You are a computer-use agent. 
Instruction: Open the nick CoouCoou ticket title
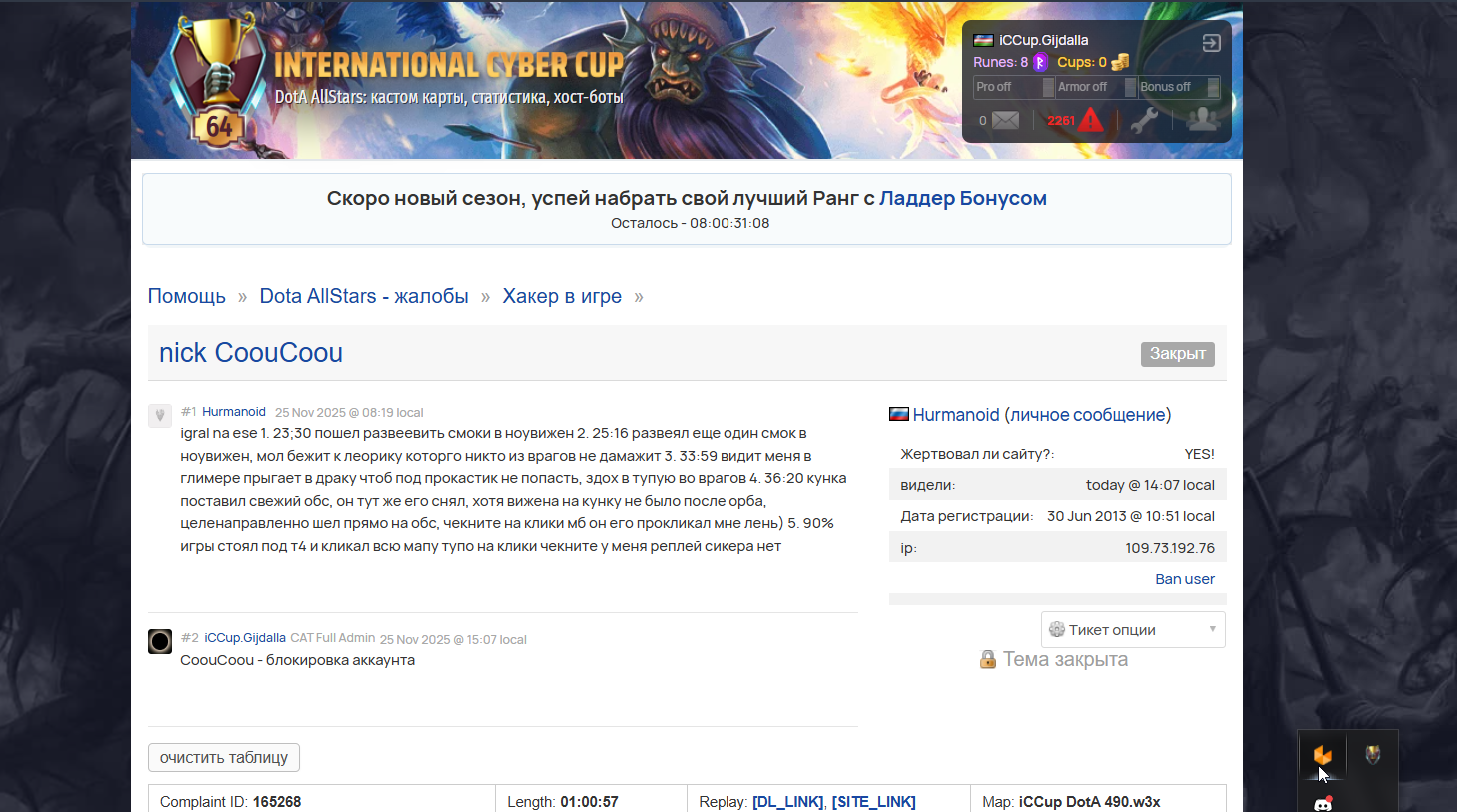coord(251,353)
